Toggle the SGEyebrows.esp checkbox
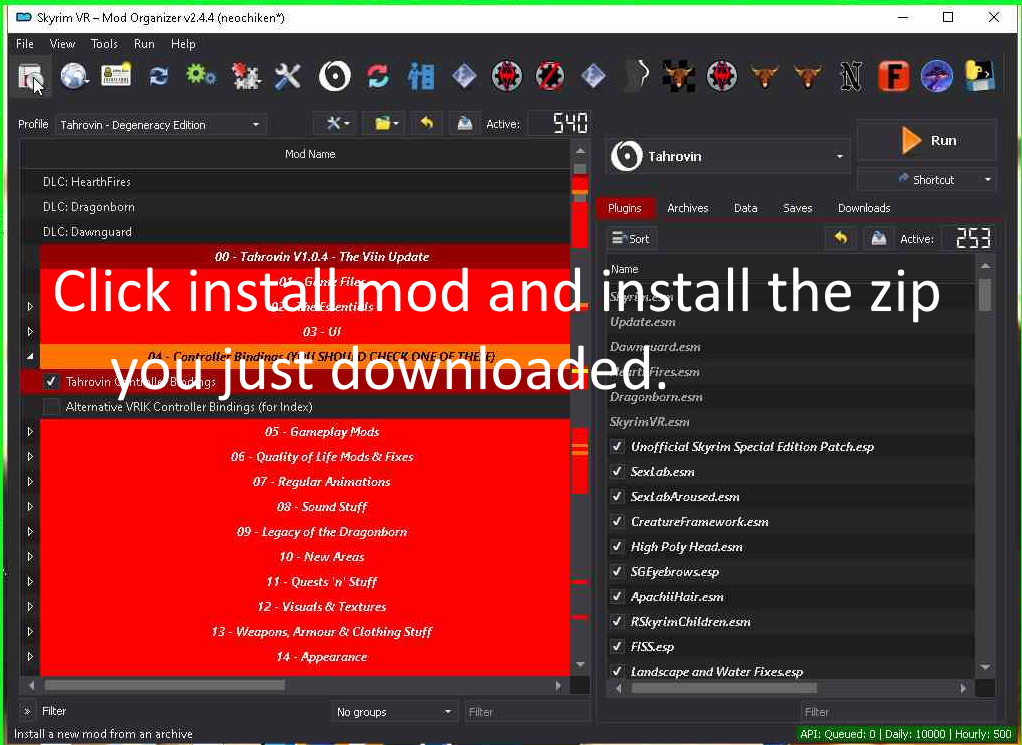This screenshot has width=1022, height=745. tap(617, 572)
